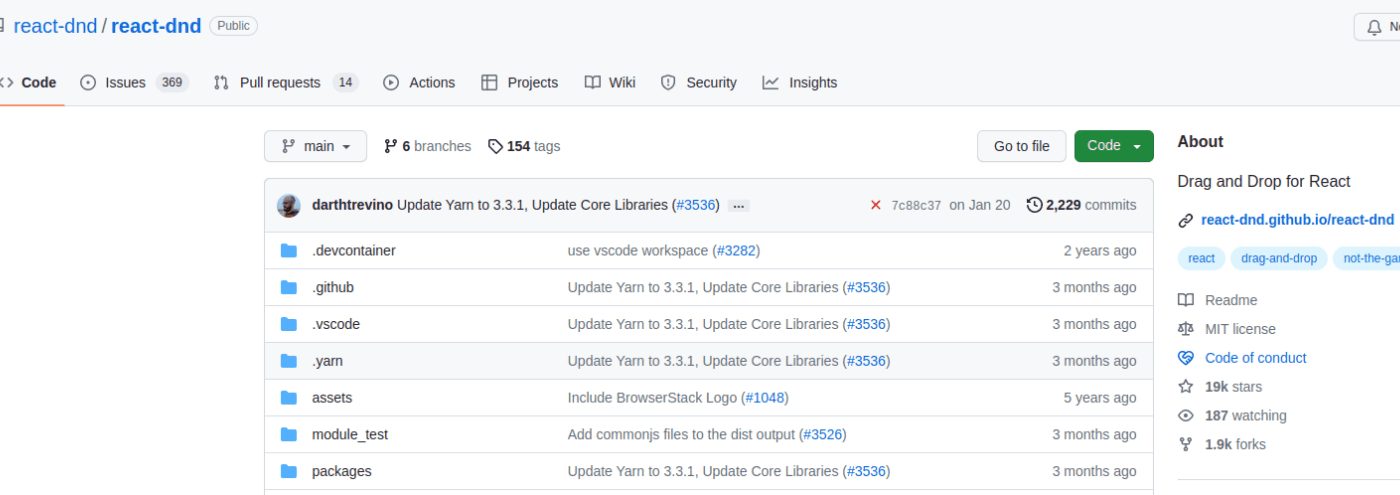This screenshot has width=1400, height=495.
Task: Open 'use vscode workspace' commit message
Action: point(637,251)
